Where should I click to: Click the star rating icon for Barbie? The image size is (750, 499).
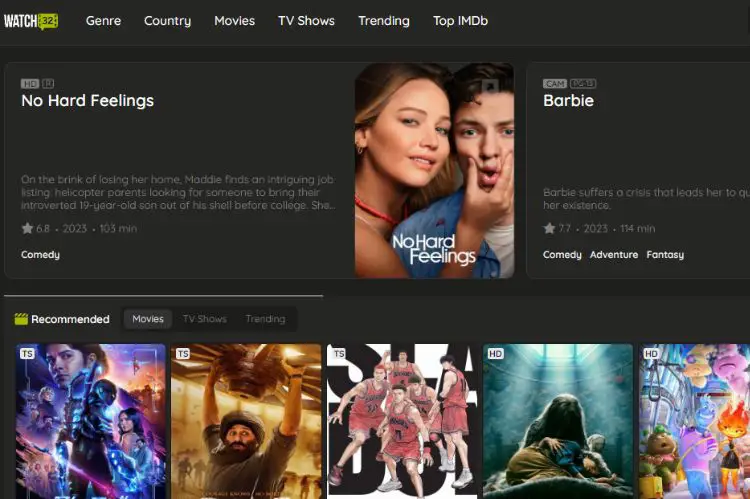549,228
